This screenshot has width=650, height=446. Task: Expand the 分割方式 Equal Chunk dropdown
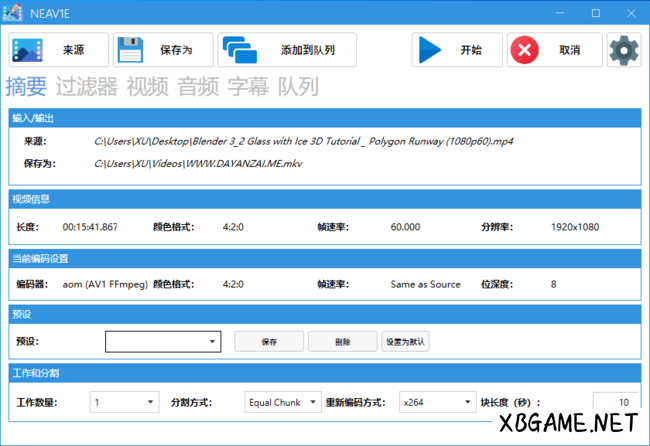coord(282,402)
